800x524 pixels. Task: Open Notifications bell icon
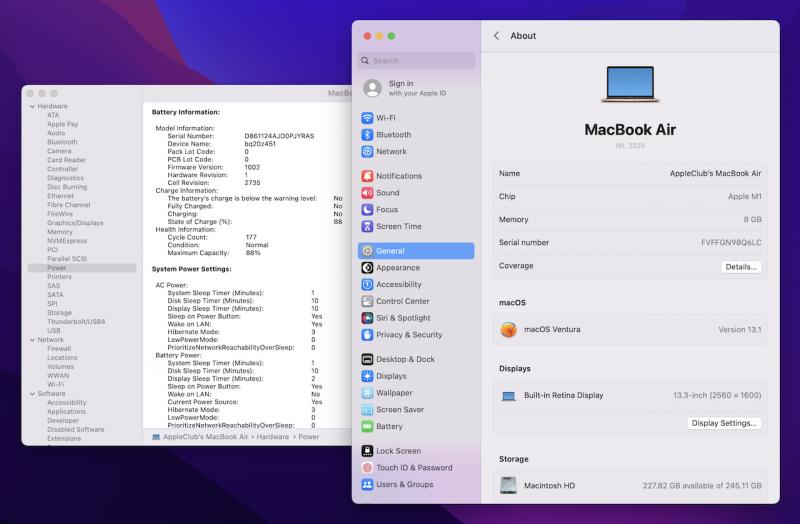point(367,176)
